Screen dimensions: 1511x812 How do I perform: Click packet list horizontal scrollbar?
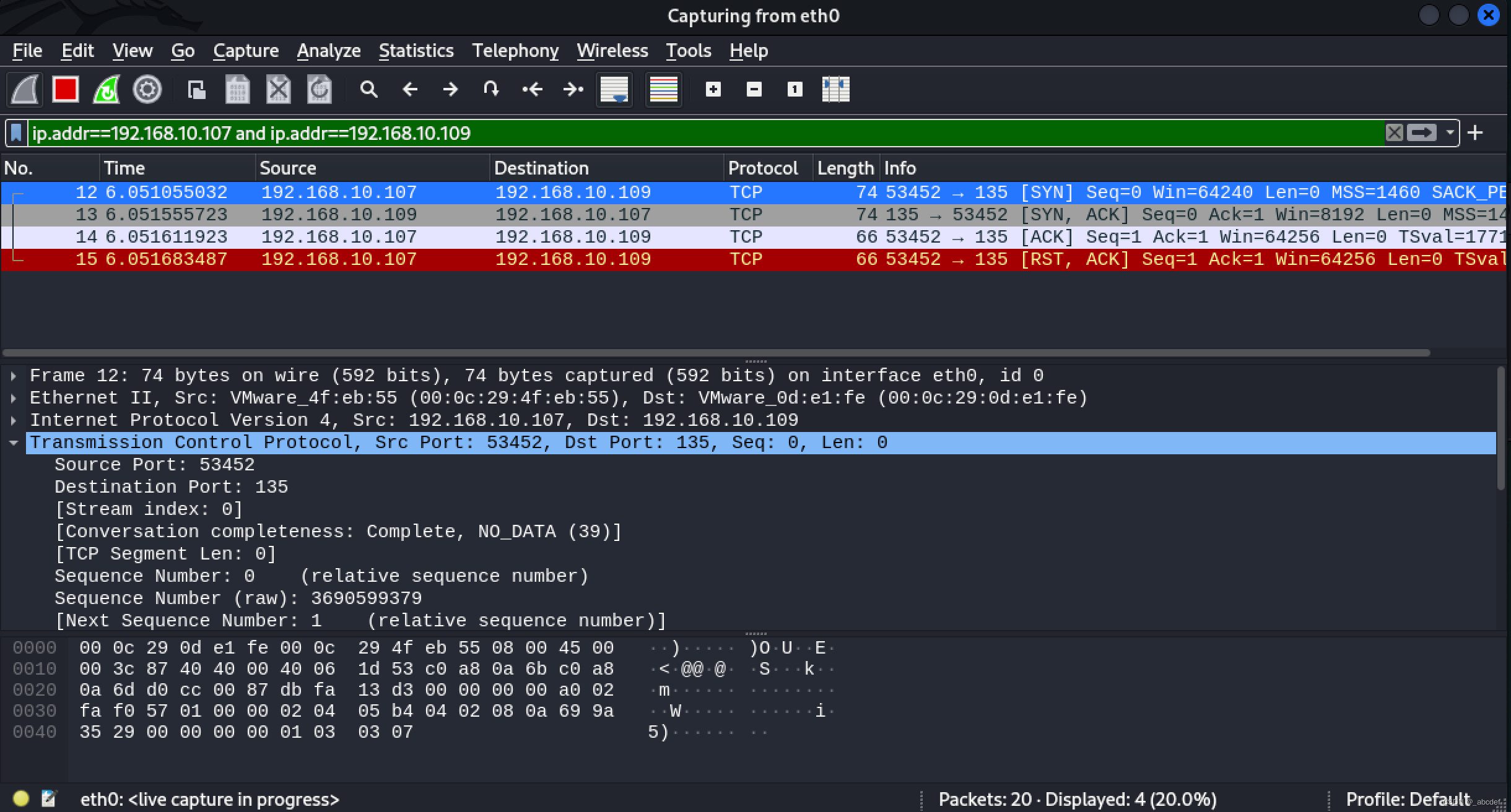click(716, 353)
